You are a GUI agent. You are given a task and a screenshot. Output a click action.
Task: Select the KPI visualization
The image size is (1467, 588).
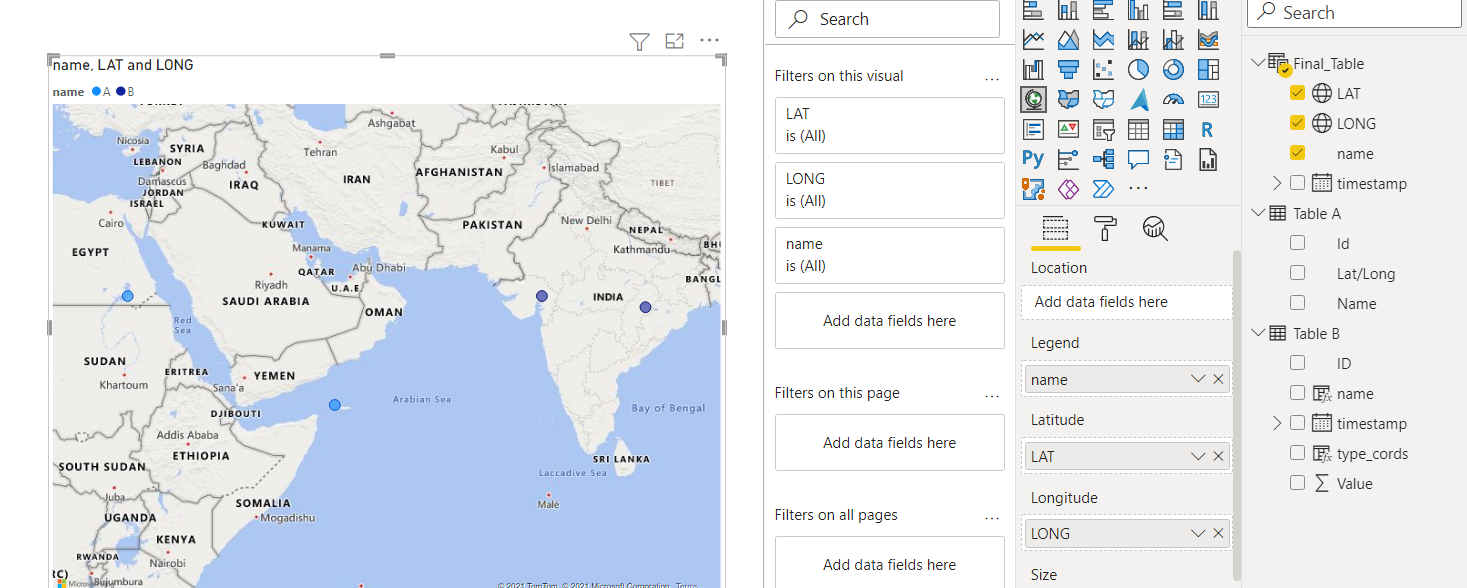1068,129
